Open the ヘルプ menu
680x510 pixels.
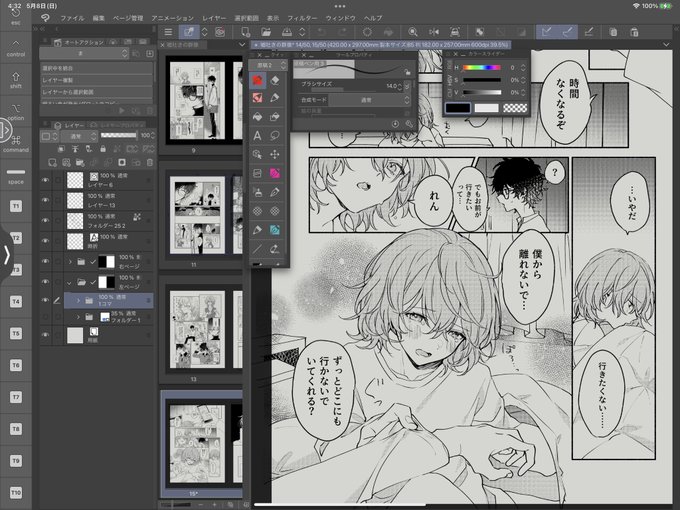tap(373, 18)
